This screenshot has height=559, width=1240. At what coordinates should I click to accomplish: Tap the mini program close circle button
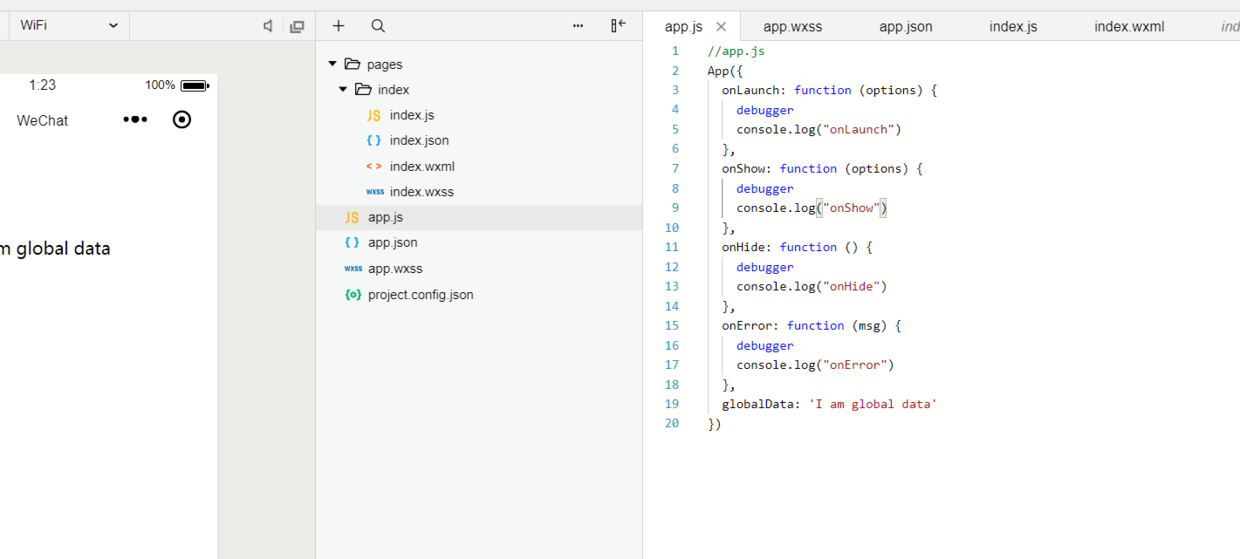(x=182, y=120)
